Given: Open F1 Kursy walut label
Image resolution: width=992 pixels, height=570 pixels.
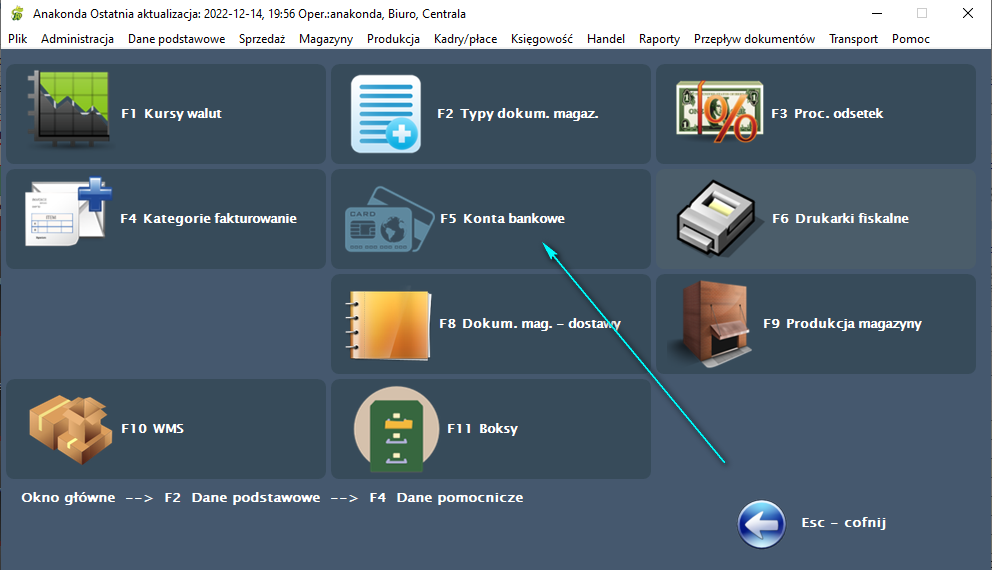Looking at the screenshot, I should pyautogui.click(x=171, y=114).
